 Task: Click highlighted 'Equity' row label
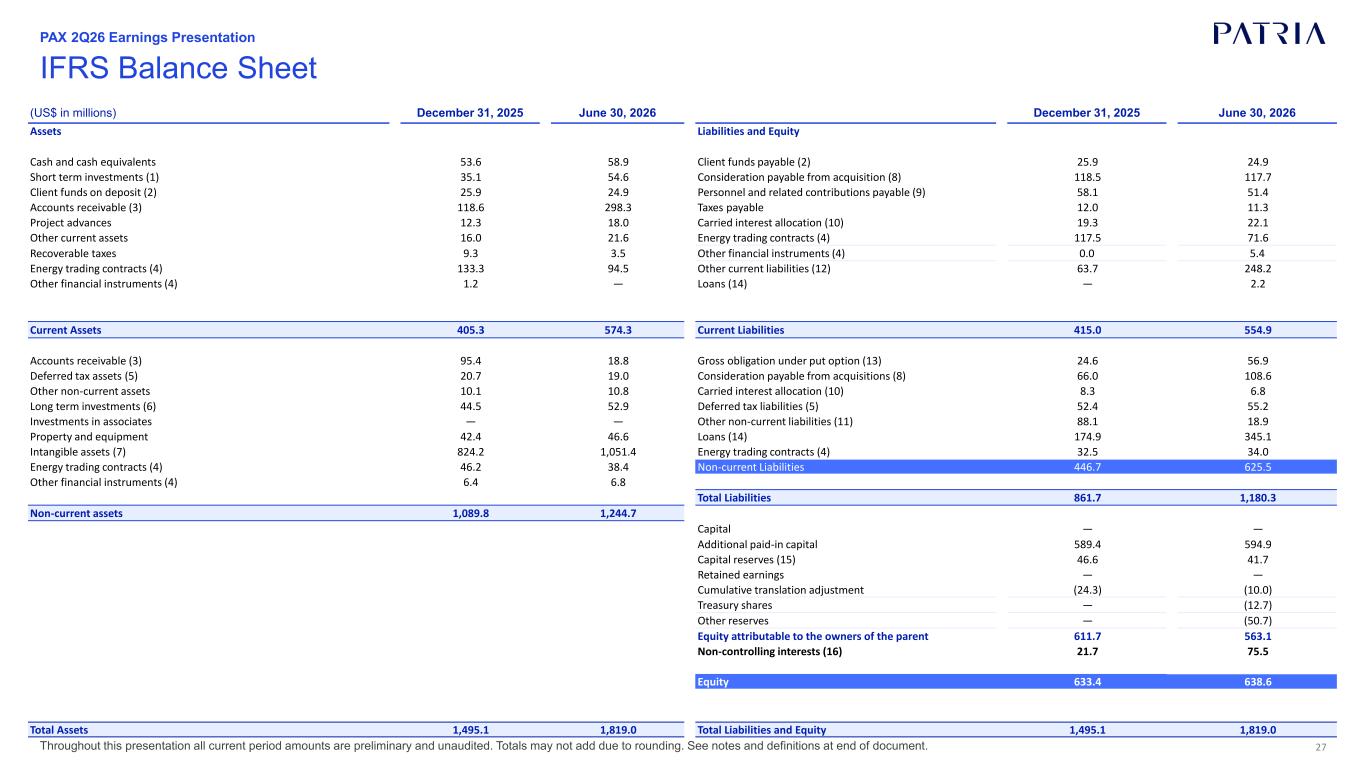pos(713,682)
